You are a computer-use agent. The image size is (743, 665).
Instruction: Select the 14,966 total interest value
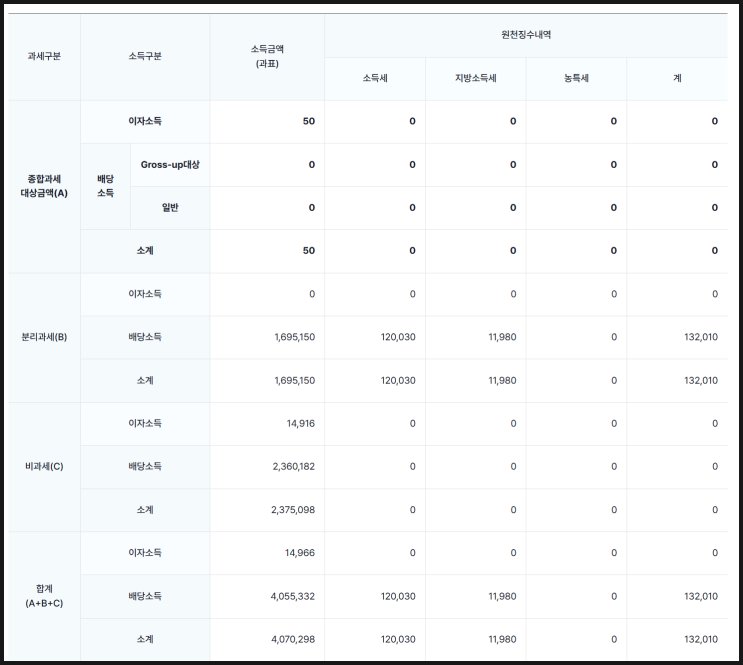click(300, 553)
